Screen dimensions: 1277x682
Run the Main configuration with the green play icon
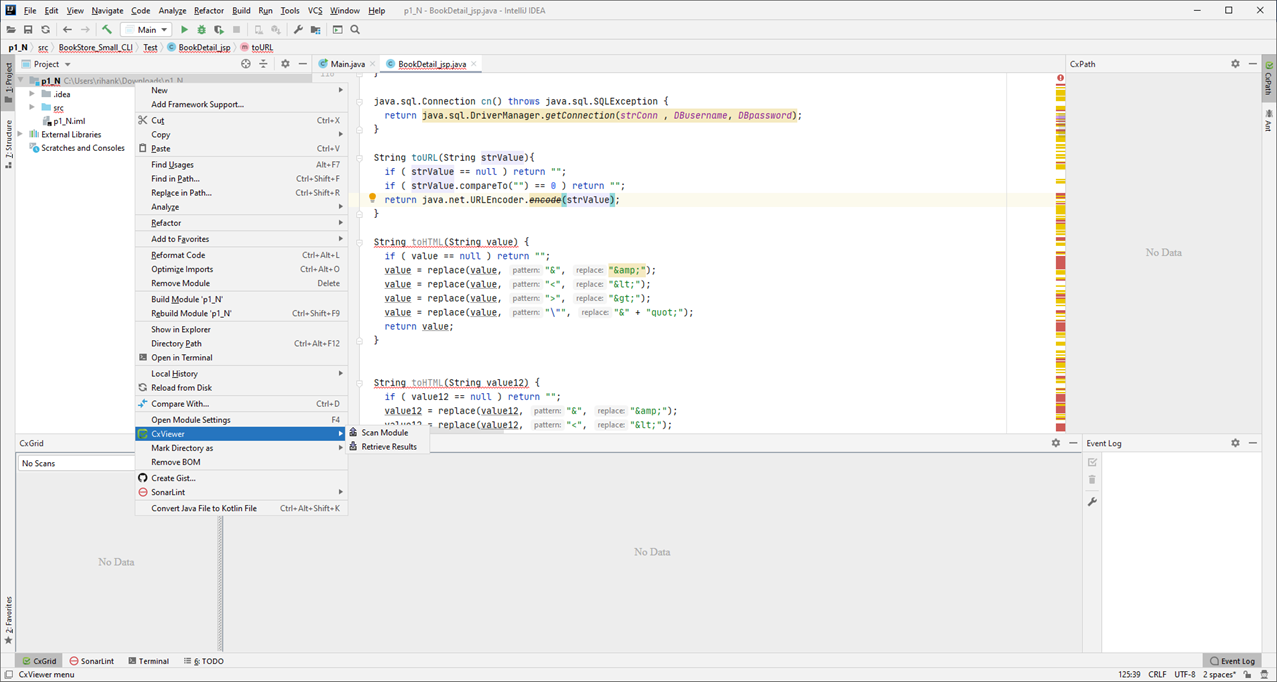(x=184, y=30)
